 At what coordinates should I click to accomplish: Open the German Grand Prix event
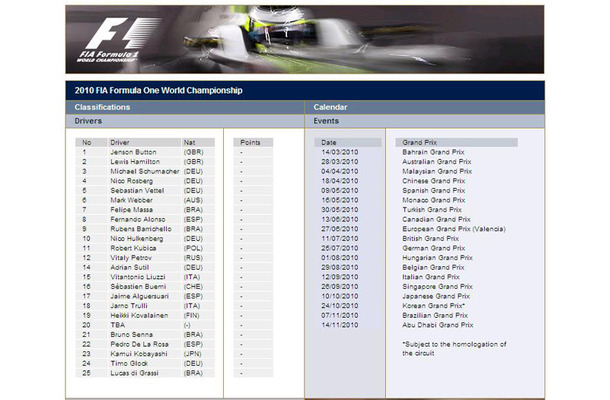[434, 248]
